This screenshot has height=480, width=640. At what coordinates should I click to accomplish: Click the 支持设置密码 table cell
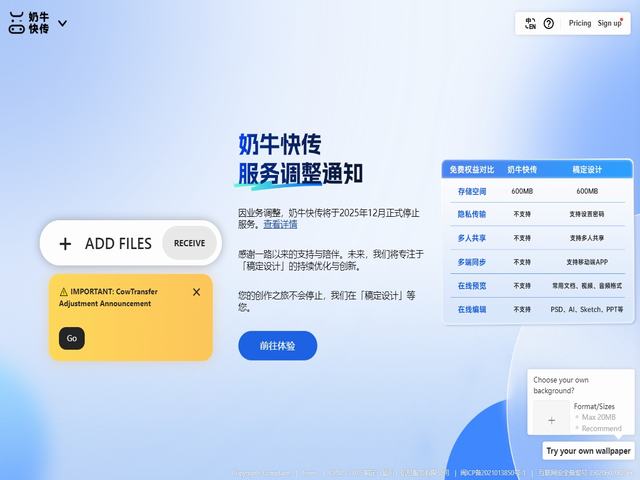(587, 214)
